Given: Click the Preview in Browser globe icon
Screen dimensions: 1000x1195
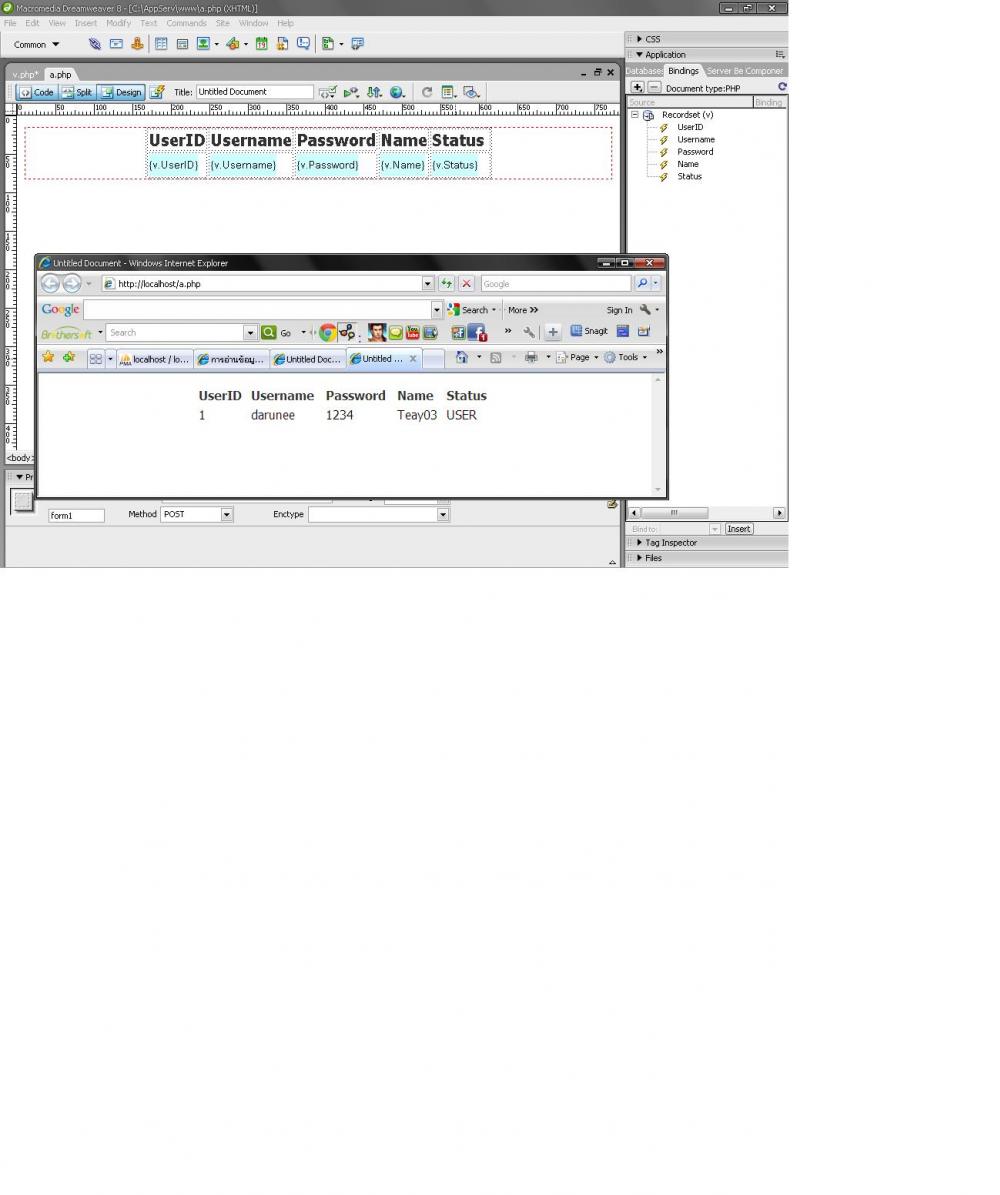Looking at the screenshot, I should (396, 92).
